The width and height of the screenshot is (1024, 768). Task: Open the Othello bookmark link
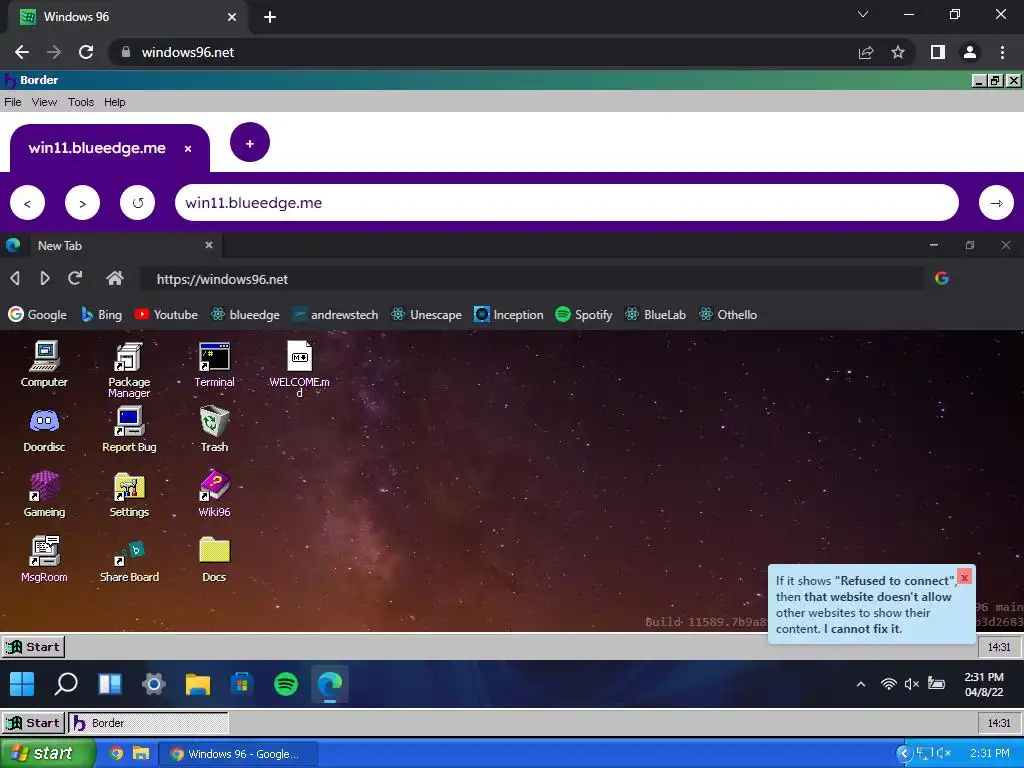[728, 314]
